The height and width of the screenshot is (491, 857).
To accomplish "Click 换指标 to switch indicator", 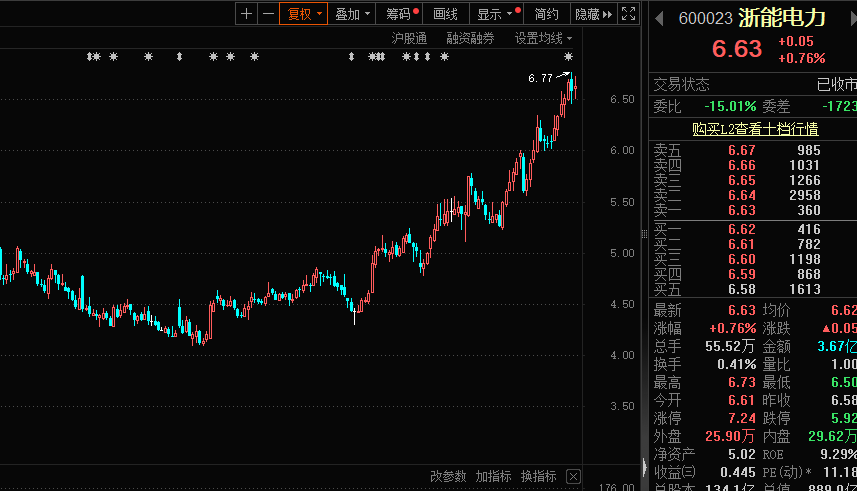I will tap(538, 476).
